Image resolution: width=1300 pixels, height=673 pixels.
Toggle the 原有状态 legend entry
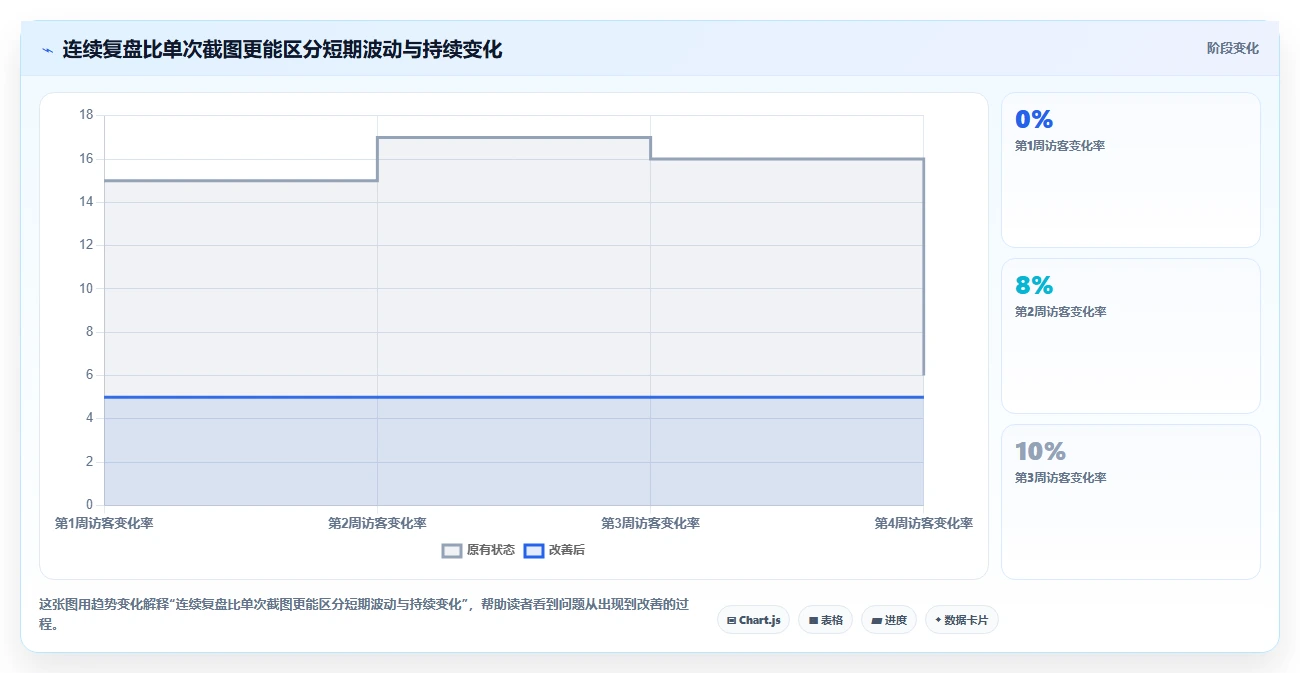click(x=479, y=550)
